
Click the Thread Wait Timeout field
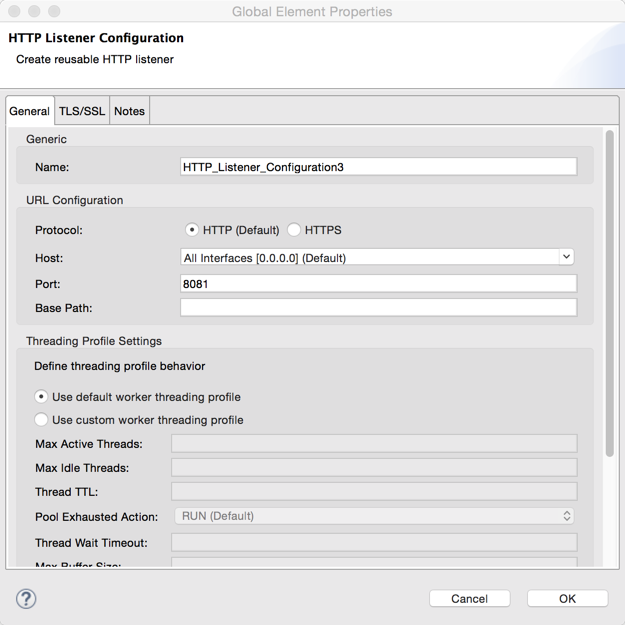pos(374,542)
